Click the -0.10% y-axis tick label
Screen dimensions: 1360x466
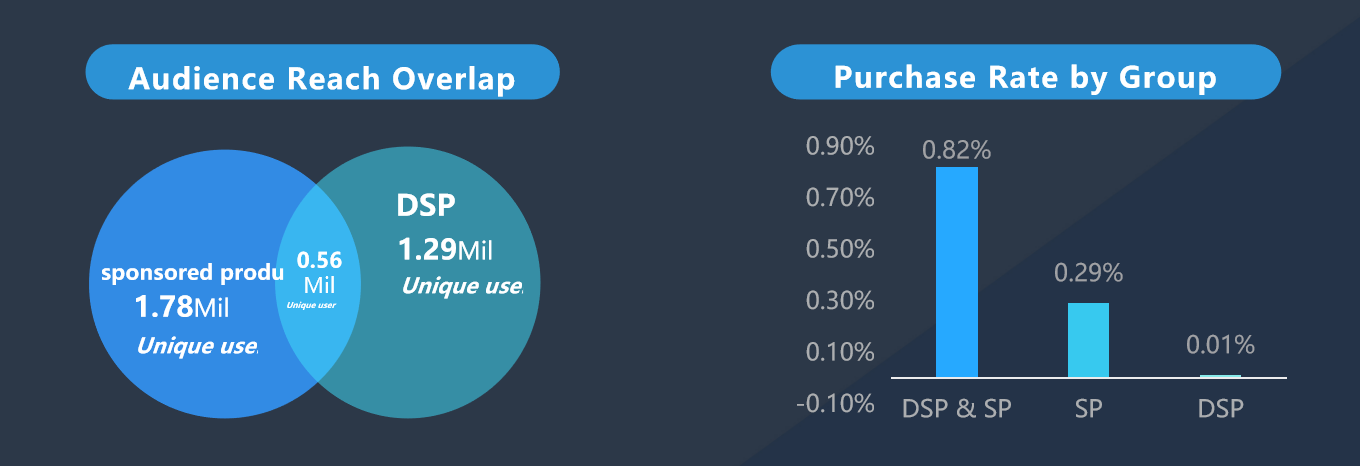836,403
